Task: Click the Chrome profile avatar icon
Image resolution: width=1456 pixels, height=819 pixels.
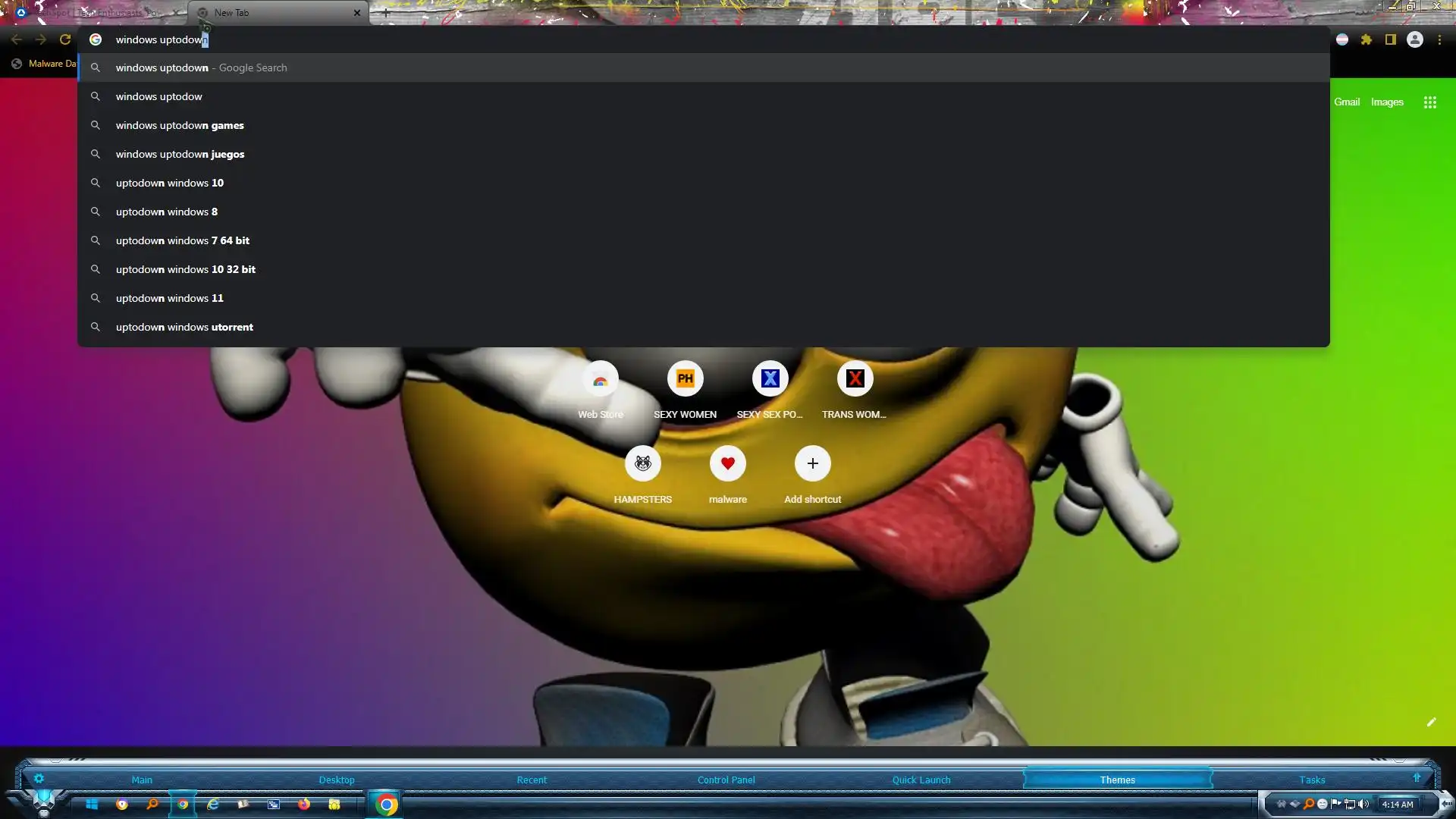Action: pyautogui.click(x=1415, y=39)
